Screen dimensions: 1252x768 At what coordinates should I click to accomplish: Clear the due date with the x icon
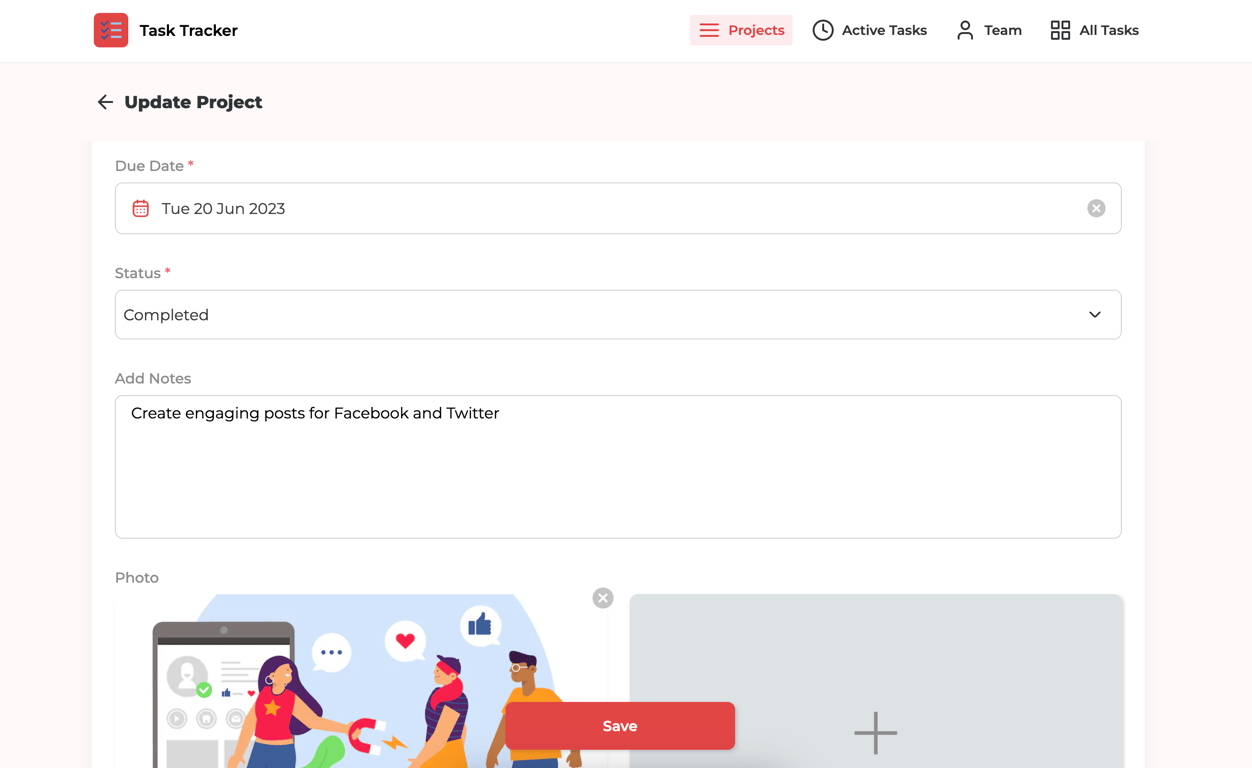coord(1096,208)
